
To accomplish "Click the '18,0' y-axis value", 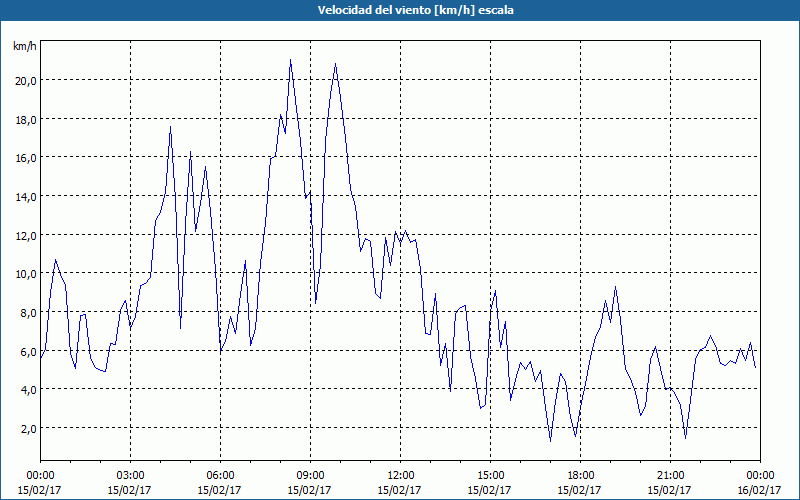I will [x=26, y=119].
